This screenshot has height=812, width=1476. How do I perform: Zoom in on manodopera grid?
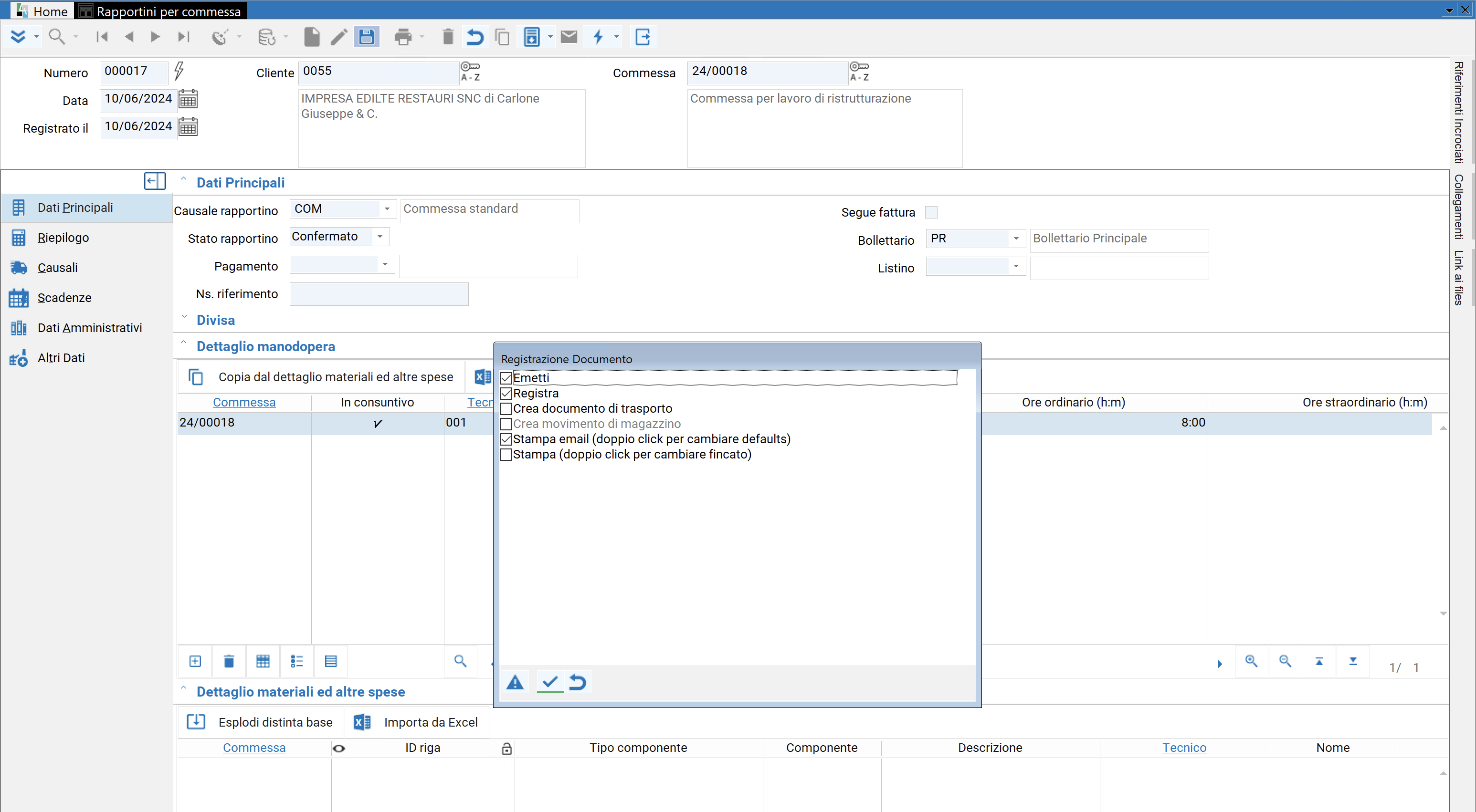[x=1251, y=661]
